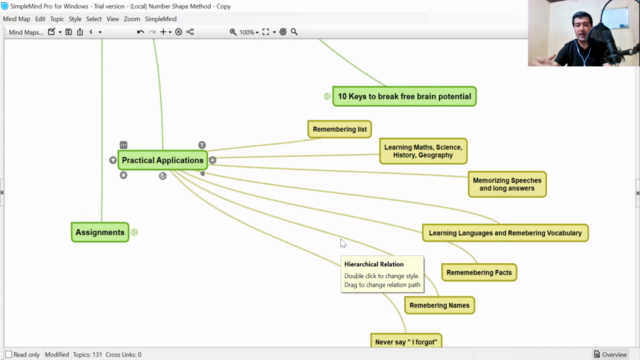
Task: Select the Assignments topic
Action: [100, 232]
